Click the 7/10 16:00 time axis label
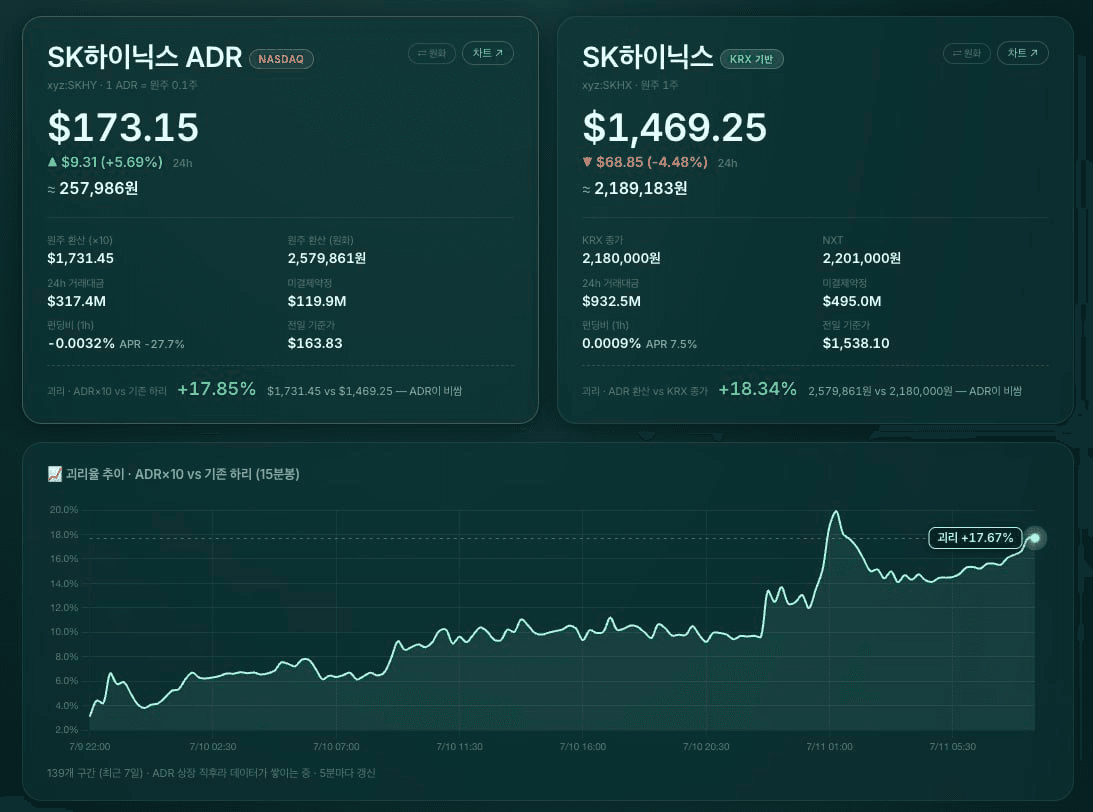The height and width of the screenshot is (812, 1093). (x=583, y=746)
